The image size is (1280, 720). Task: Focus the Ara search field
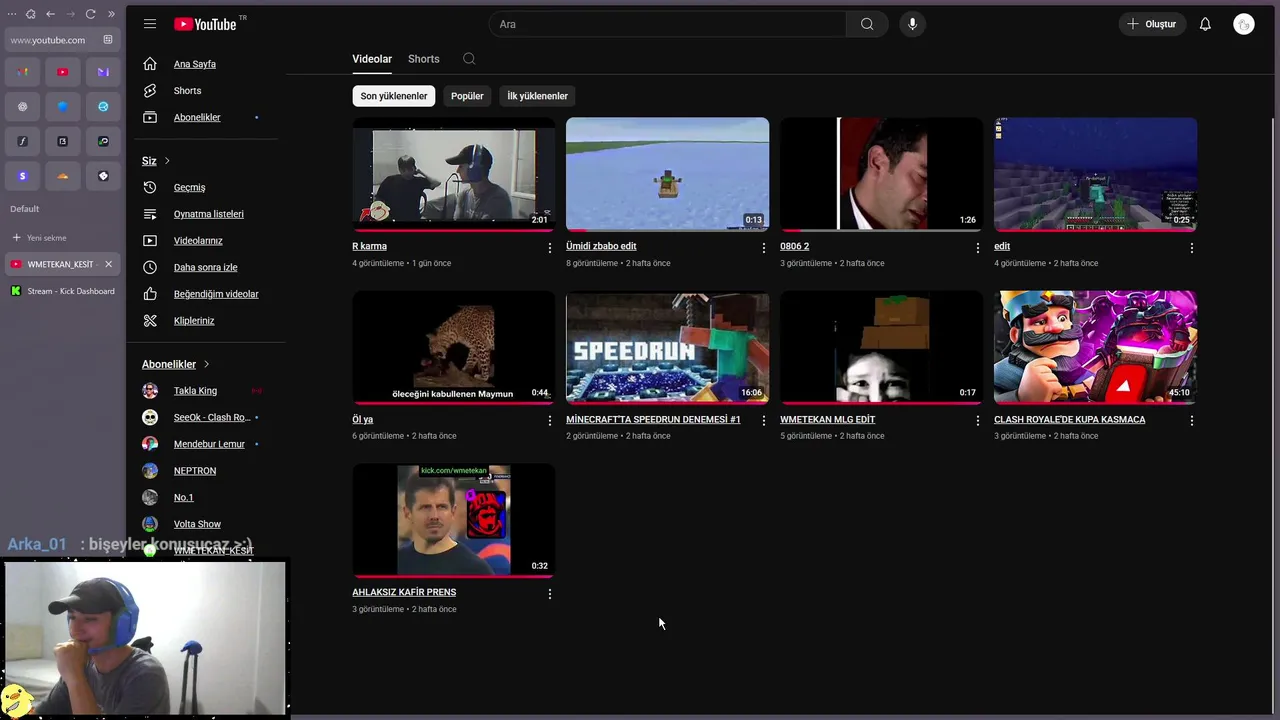[667, 24]
